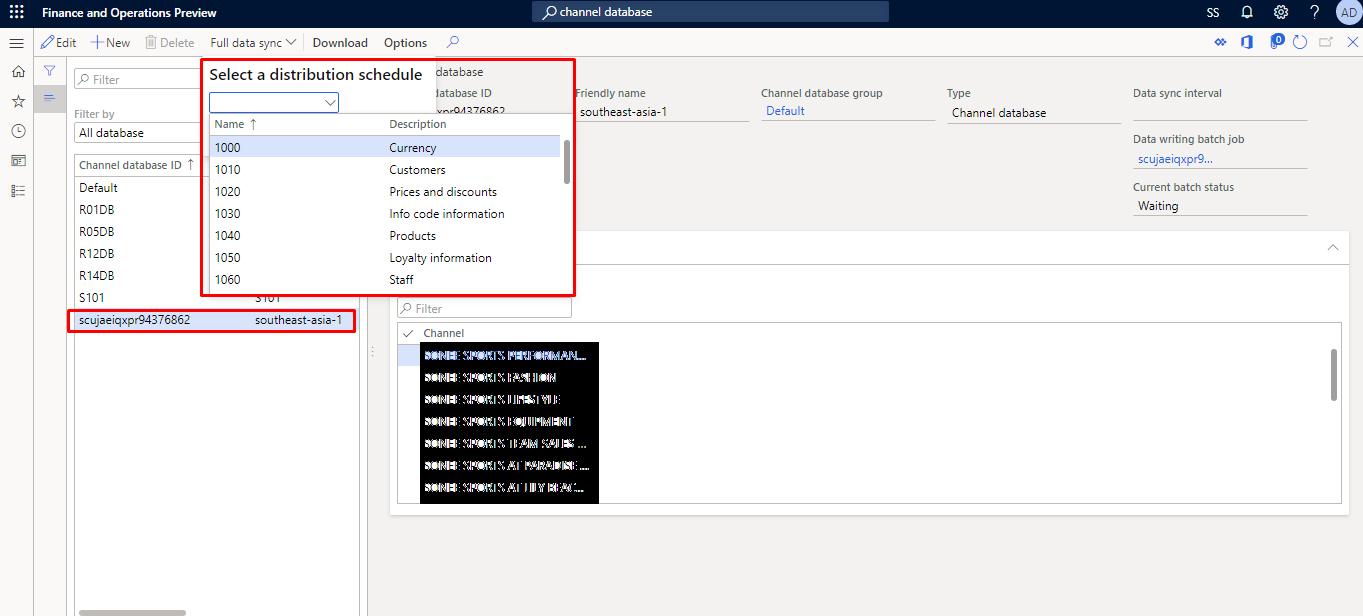Click the Download menu item

click(340, 42)
